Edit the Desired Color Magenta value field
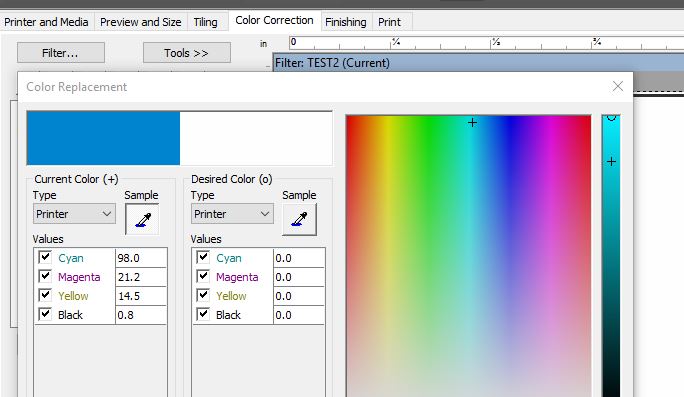 299,277
